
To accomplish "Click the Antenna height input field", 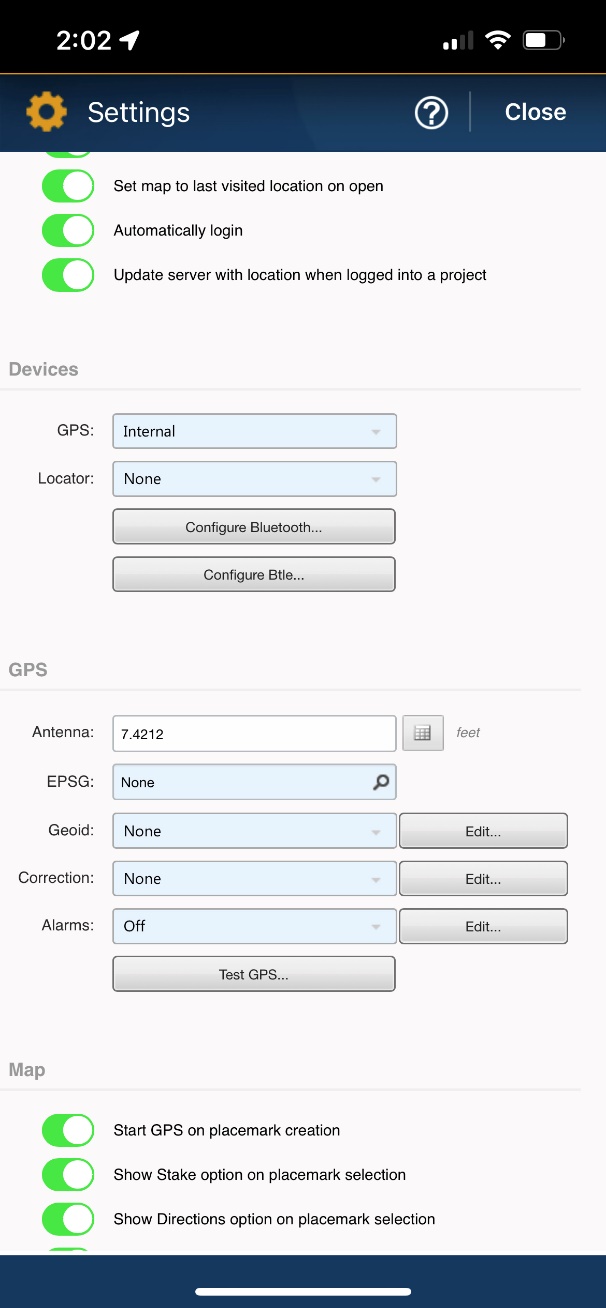I will pos(254,733).
